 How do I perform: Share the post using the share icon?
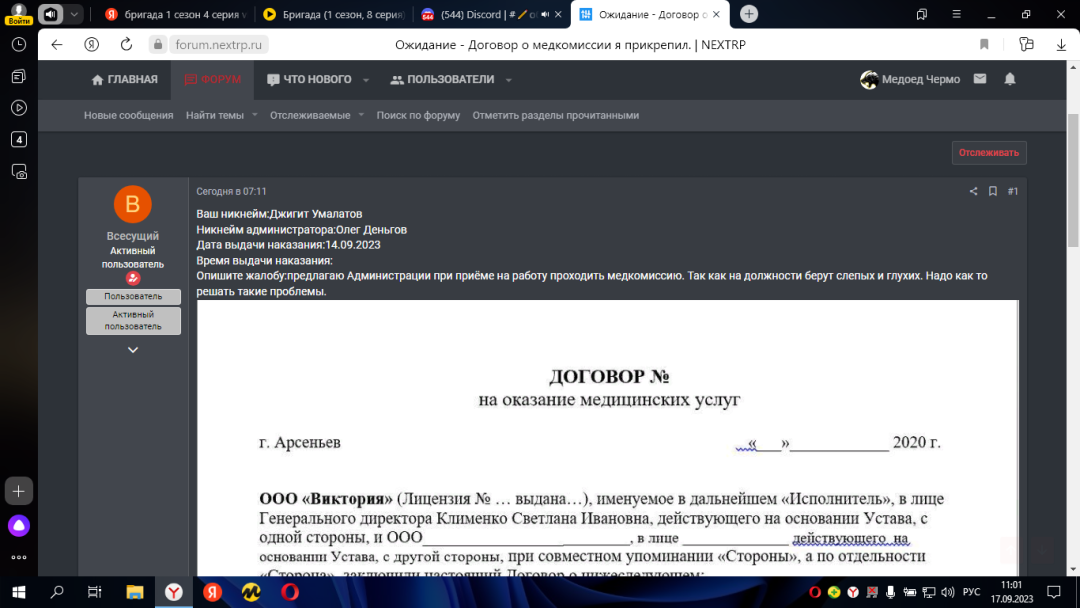(972, 190)
